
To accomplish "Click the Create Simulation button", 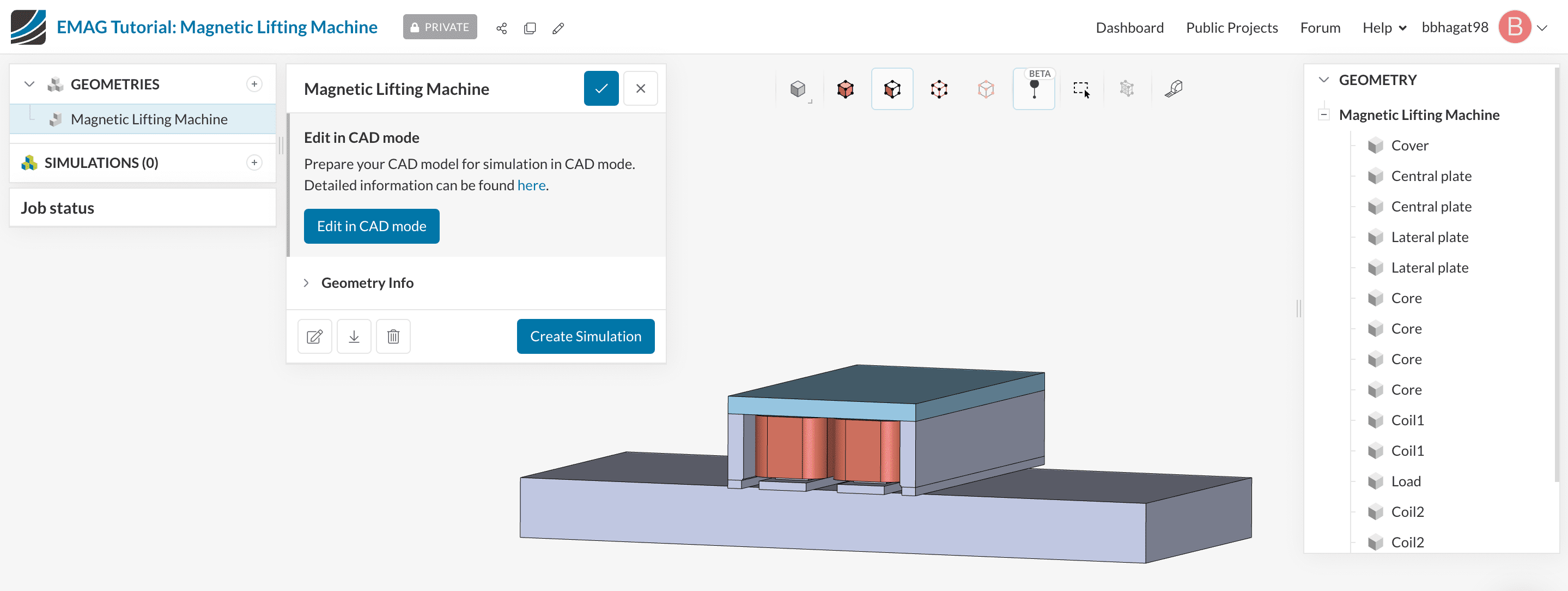I will tap(585, 336).
